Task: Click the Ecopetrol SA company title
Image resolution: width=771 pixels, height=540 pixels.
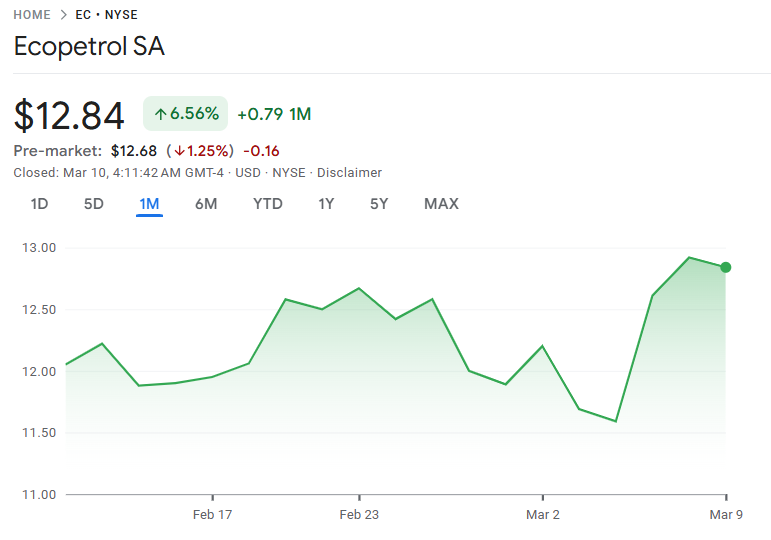Action: point(89,47)
